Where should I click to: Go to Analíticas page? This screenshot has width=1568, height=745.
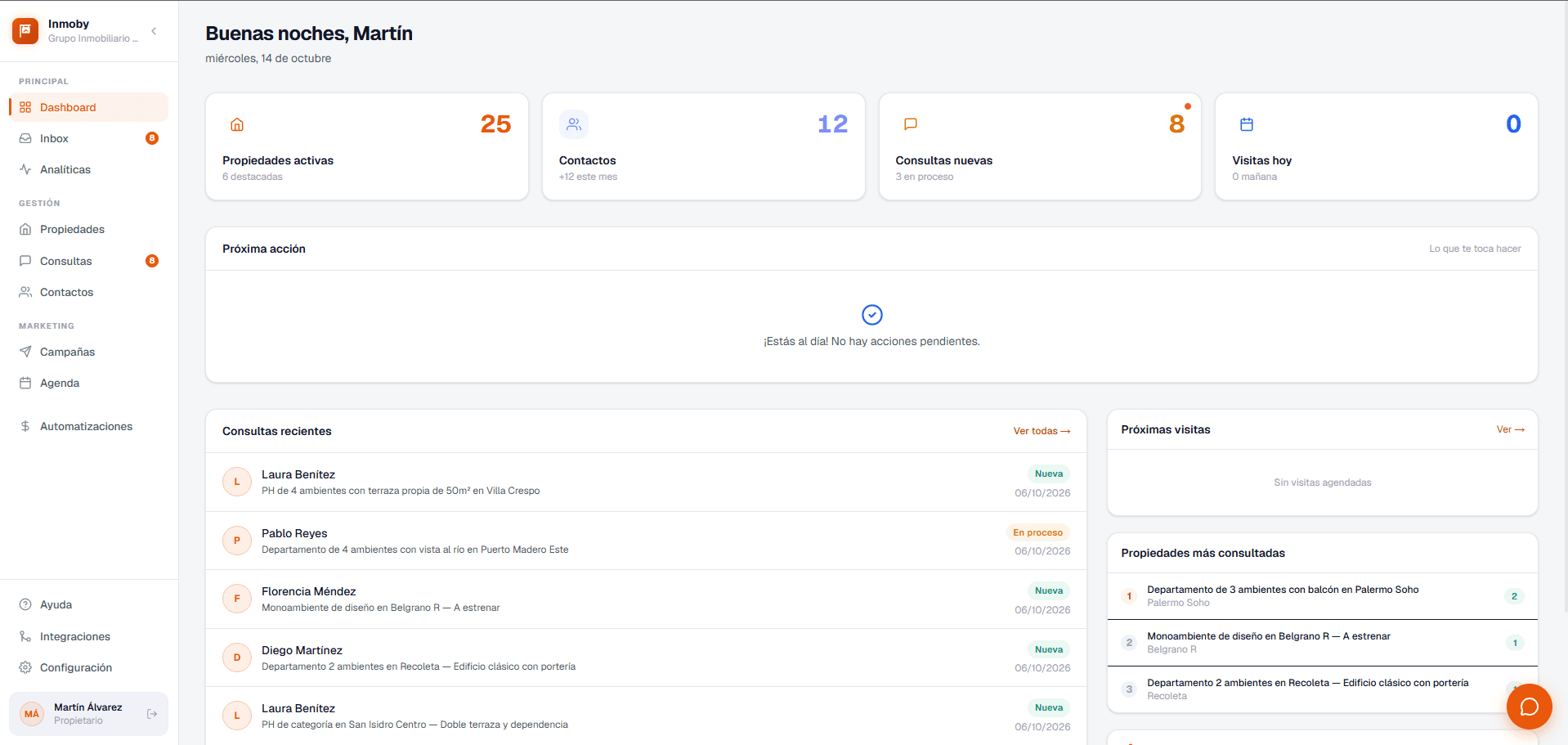(88, 169)
